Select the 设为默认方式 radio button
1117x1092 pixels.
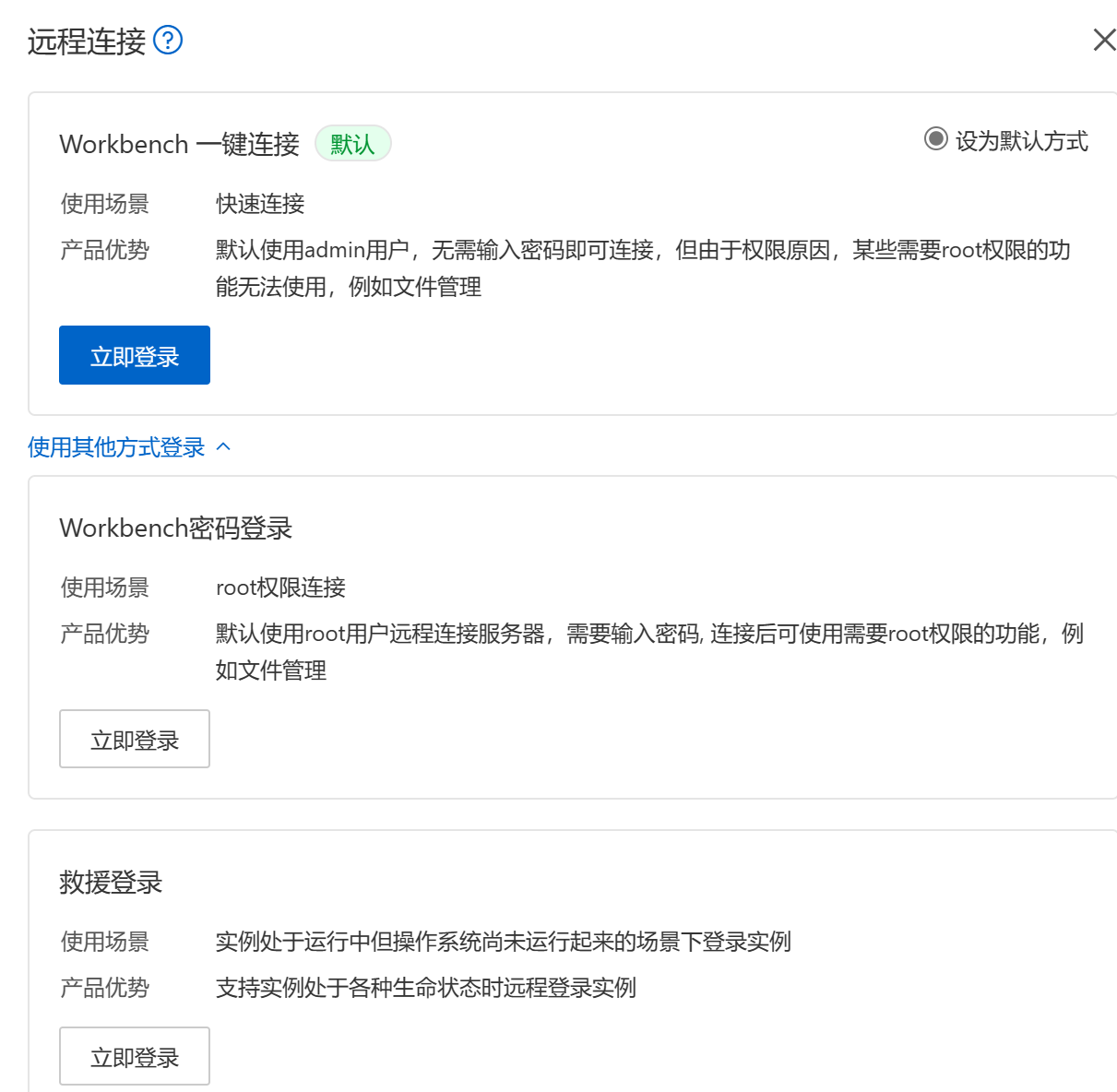(935, 139)
